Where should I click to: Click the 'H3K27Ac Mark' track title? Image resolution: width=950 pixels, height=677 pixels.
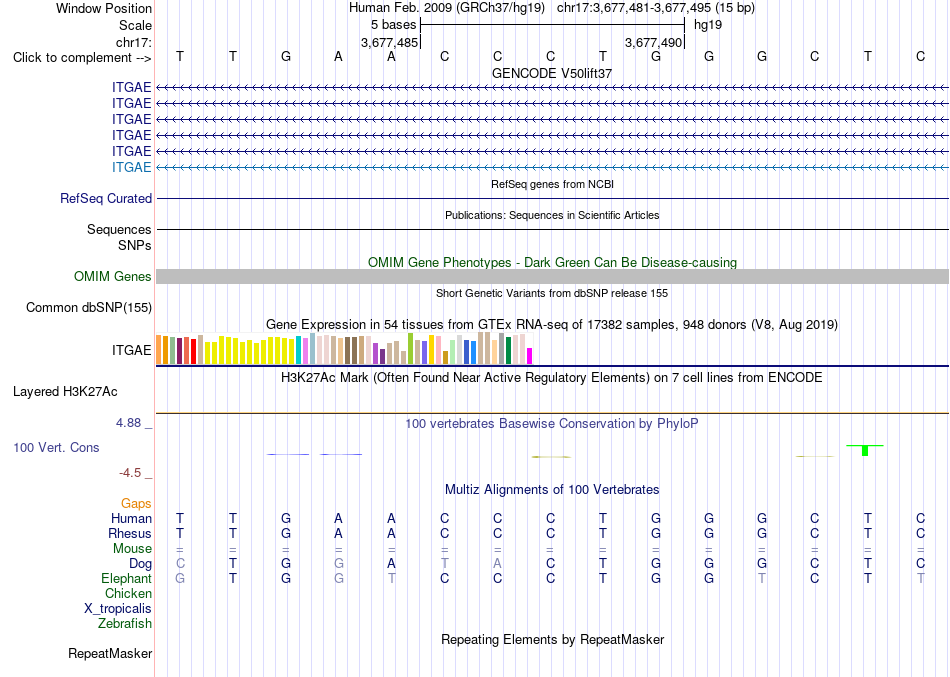coord(552,378)
